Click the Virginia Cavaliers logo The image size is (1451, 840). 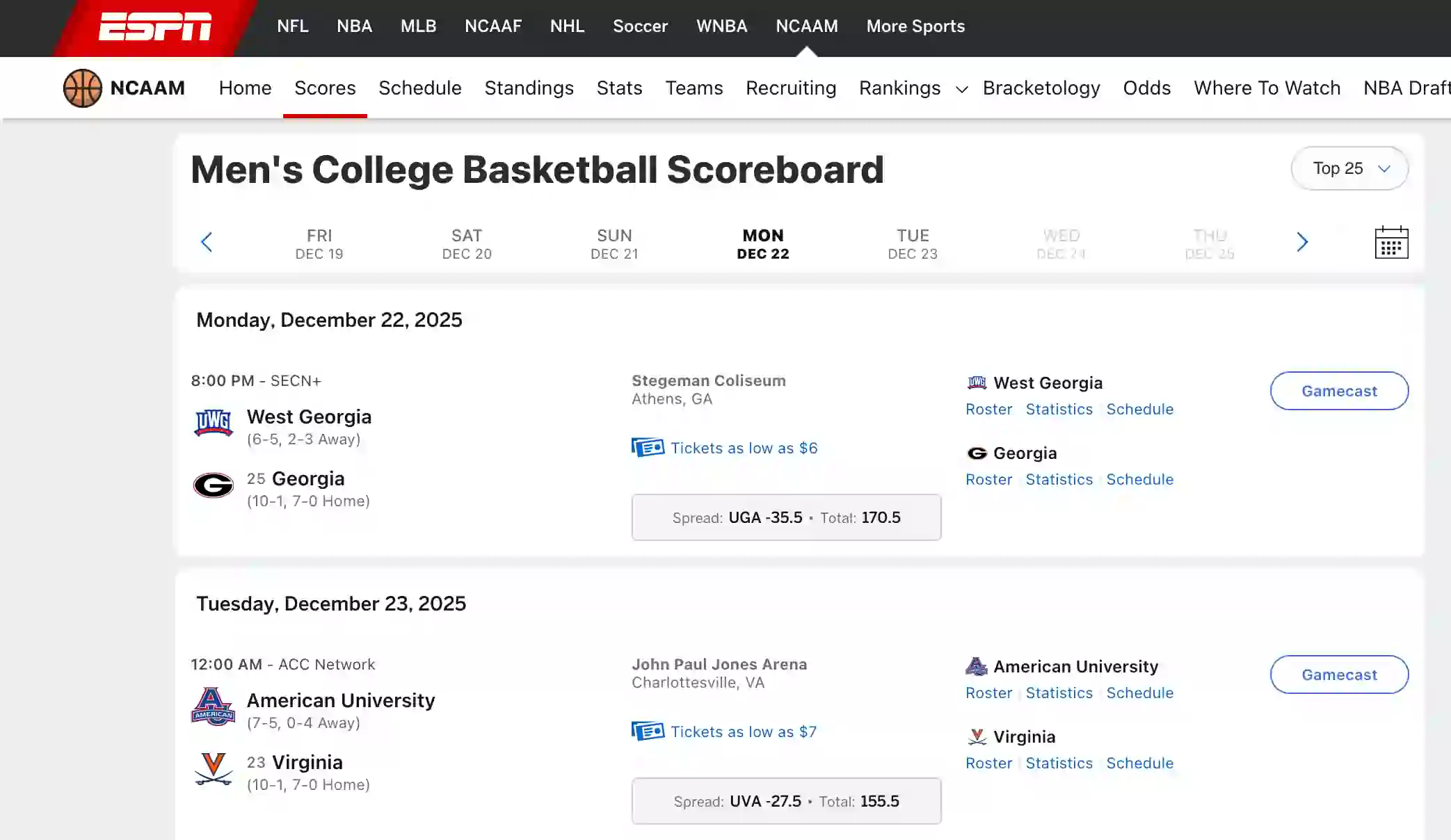click(214, 769)
